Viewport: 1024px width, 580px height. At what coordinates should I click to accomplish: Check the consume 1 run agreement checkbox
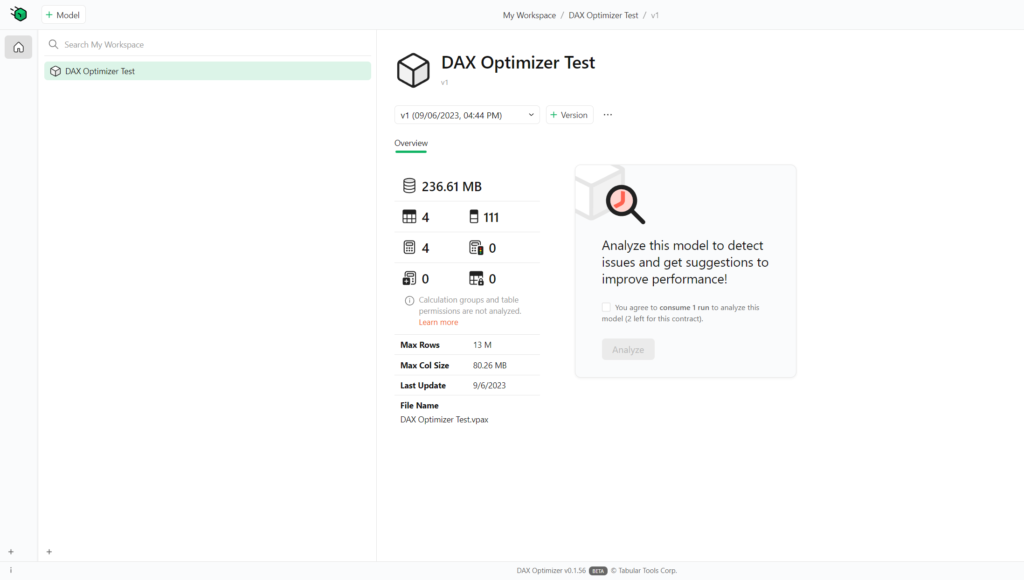click(606, 307)
